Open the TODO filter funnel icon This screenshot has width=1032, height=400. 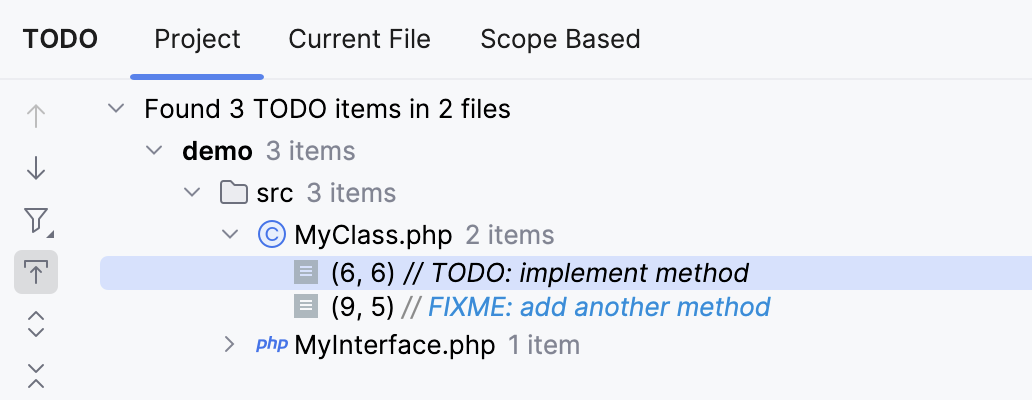(x=36, y=220)
